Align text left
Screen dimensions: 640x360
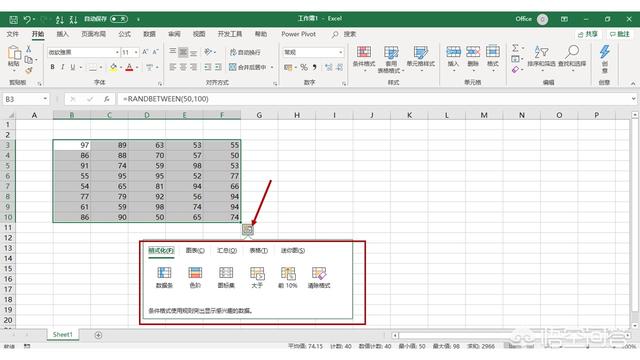tap(173, 67)
